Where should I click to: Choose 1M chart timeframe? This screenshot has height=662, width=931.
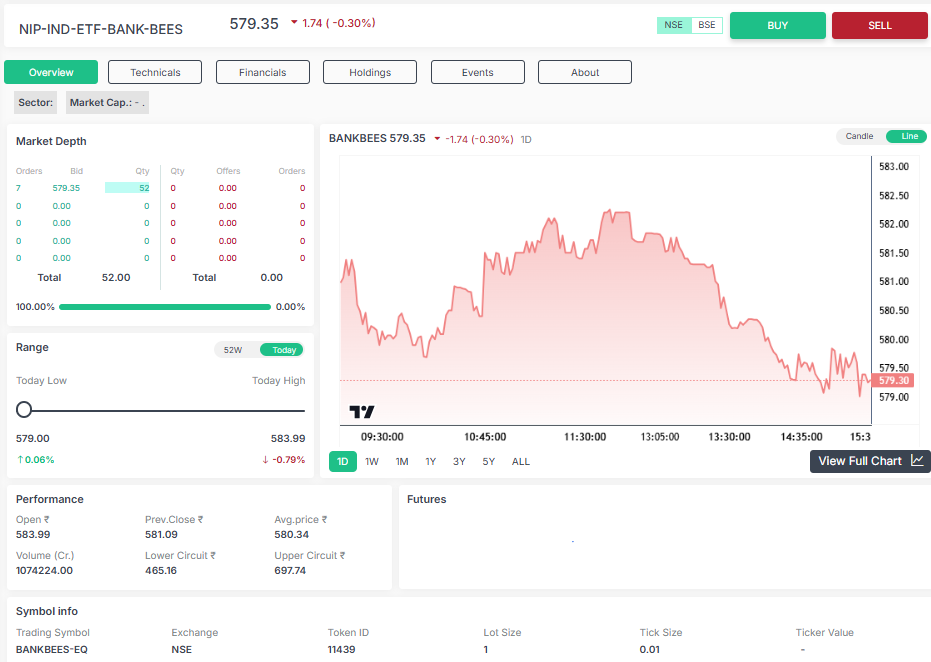point(402,461)
